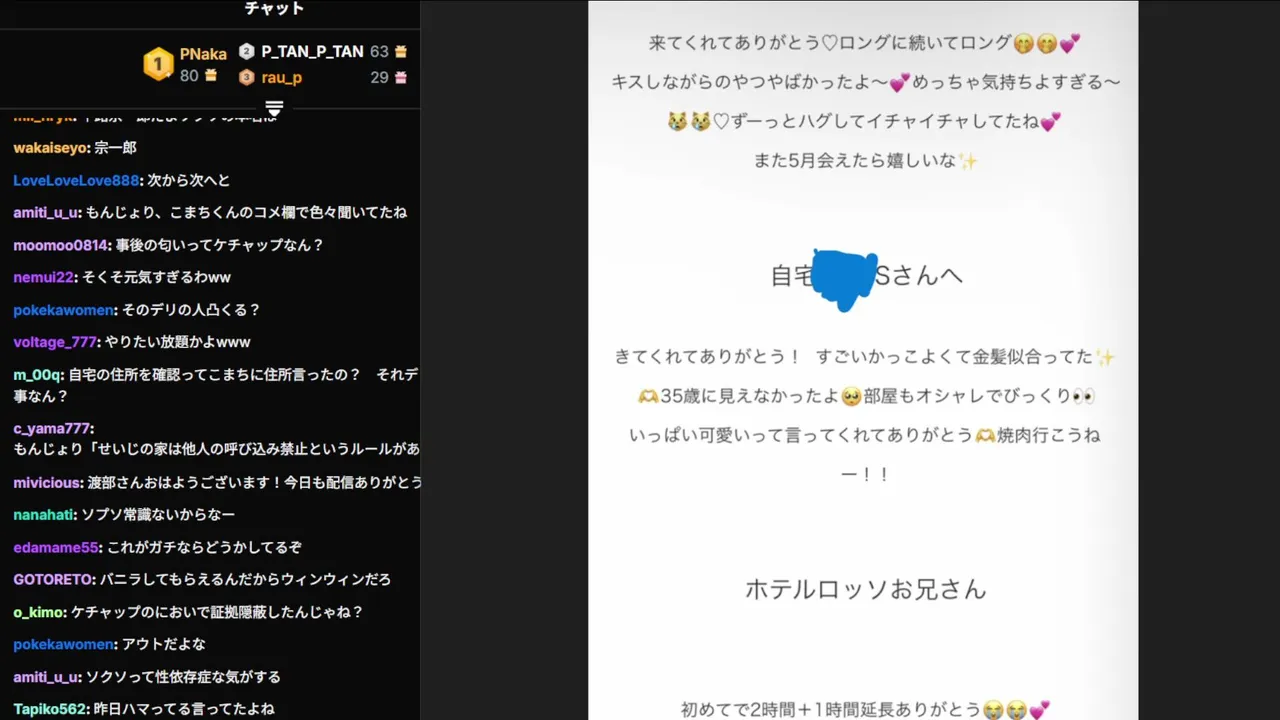This screenshot has height=720, width=1280.
Task: Click the gift icon beside PNaka's 80
Action: [x=211, y=75]
